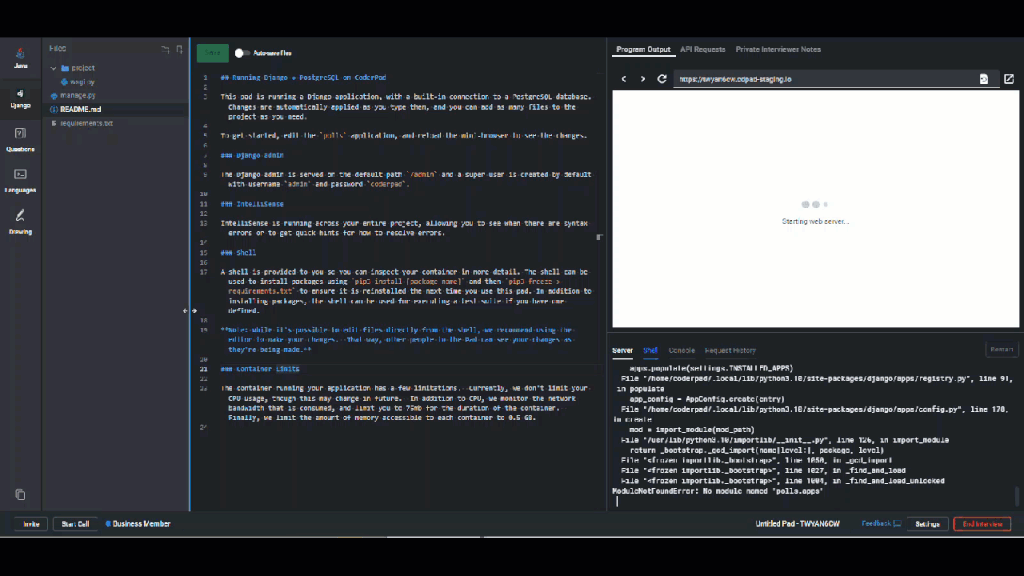Open the Languages sidebar icon
The image size is (1024, 576).
click(x=20, y=179)
